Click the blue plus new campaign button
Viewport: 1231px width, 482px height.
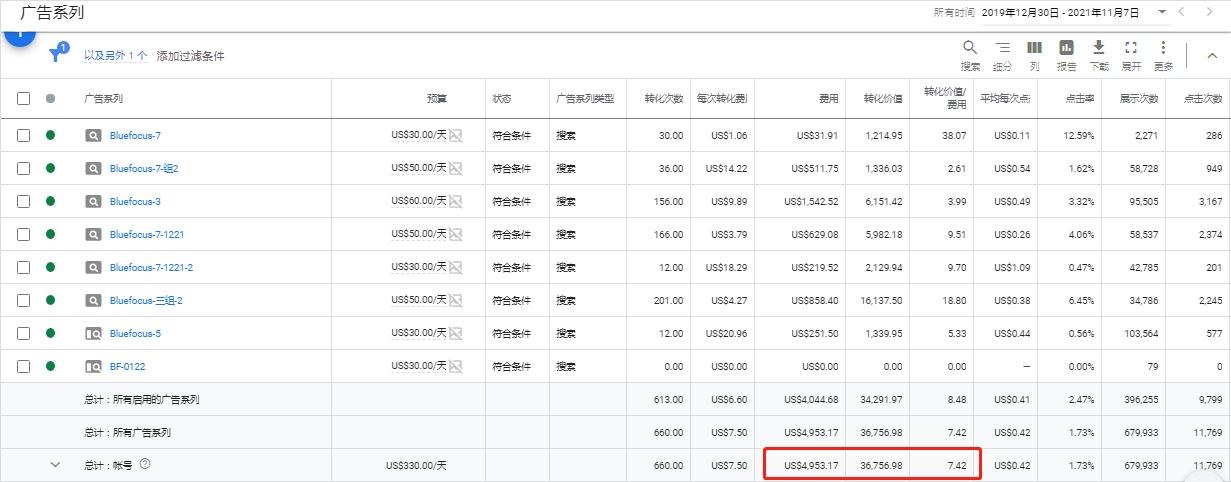[18, 33]
